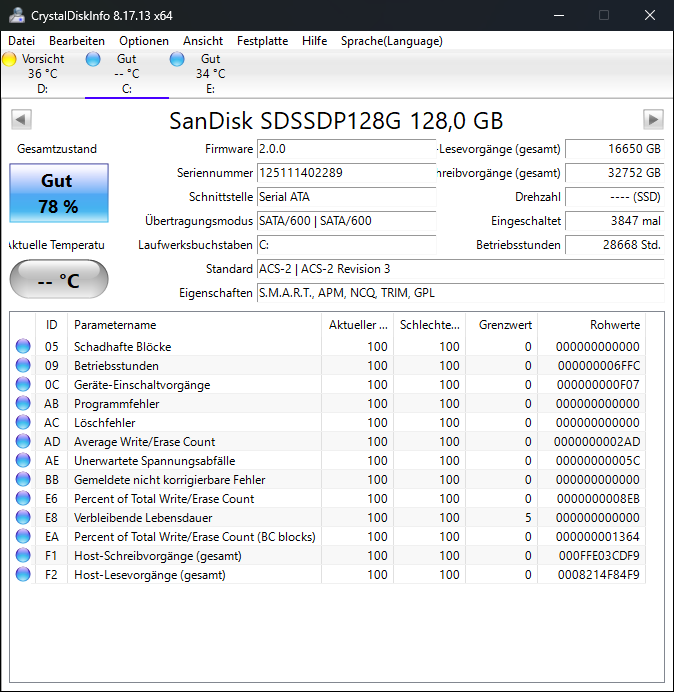Click status icon of Geräte-Einschaltvorgänge row
Viewport: 674px width, 692px height.
[x=23, y=384]
